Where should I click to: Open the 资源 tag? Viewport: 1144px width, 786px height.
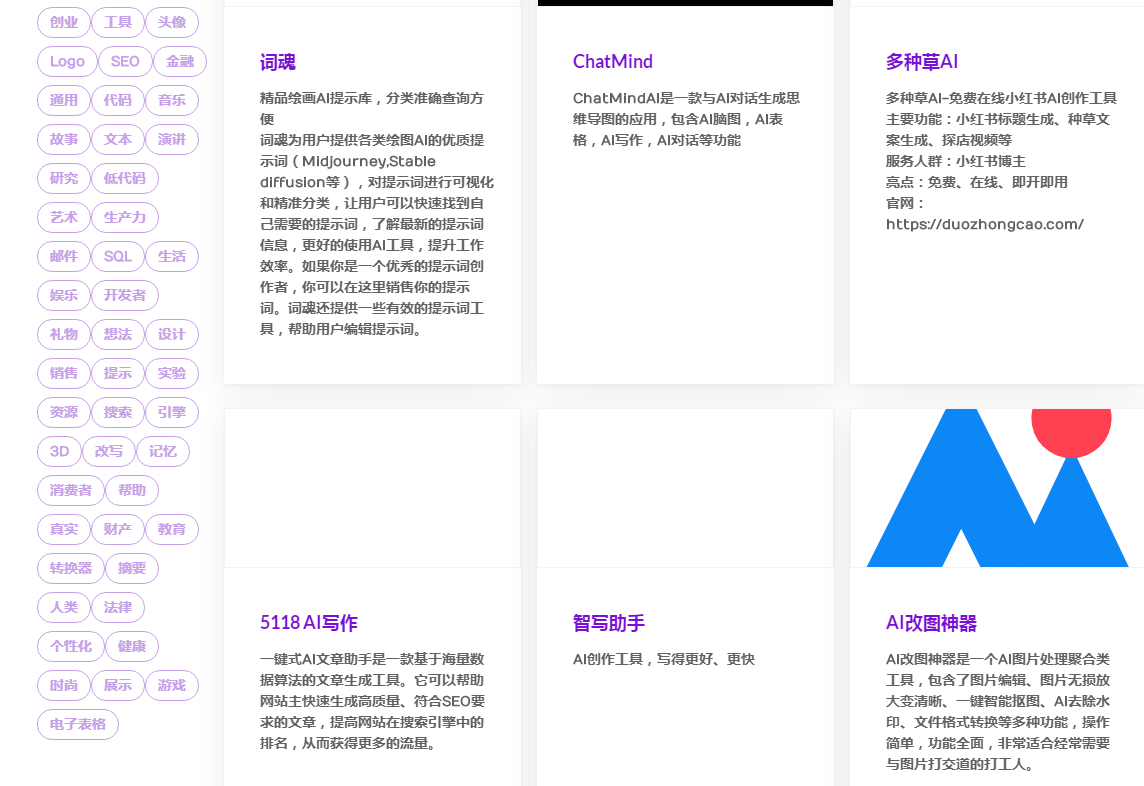[63, 412]
